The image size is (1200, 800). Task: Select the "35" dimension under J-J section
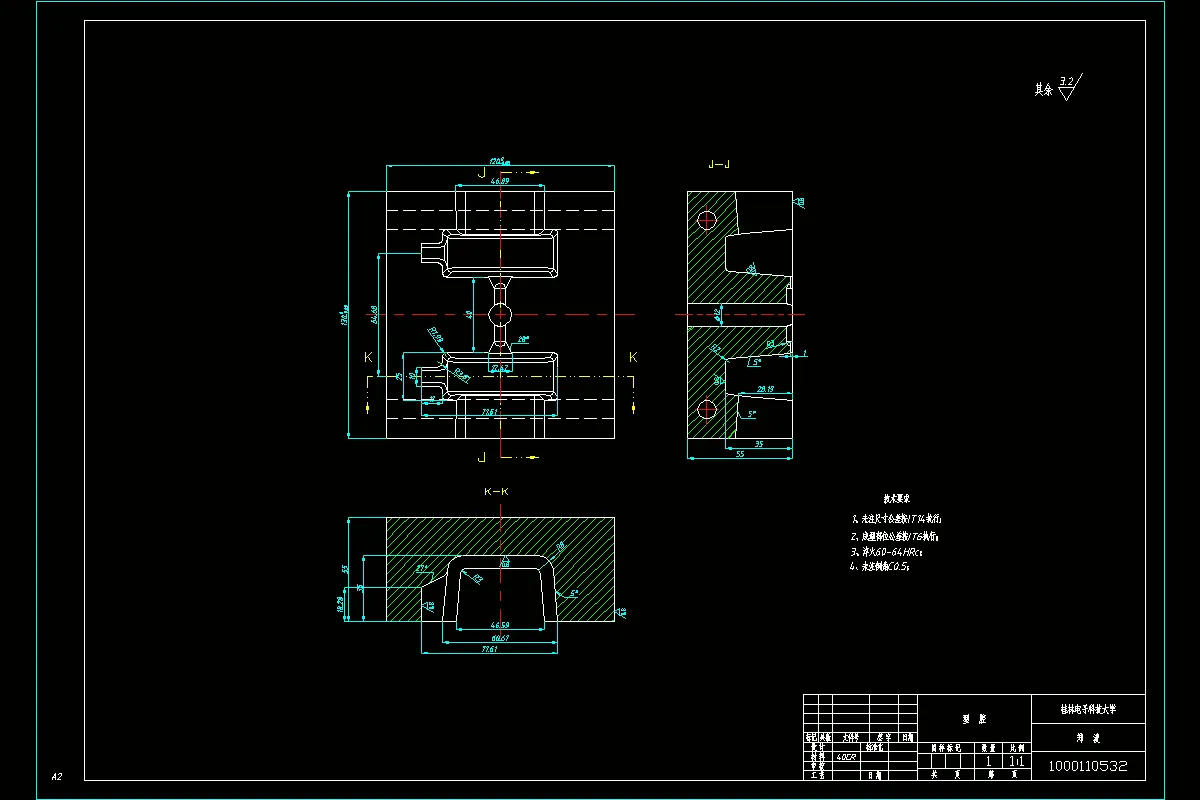pos(759,443)
